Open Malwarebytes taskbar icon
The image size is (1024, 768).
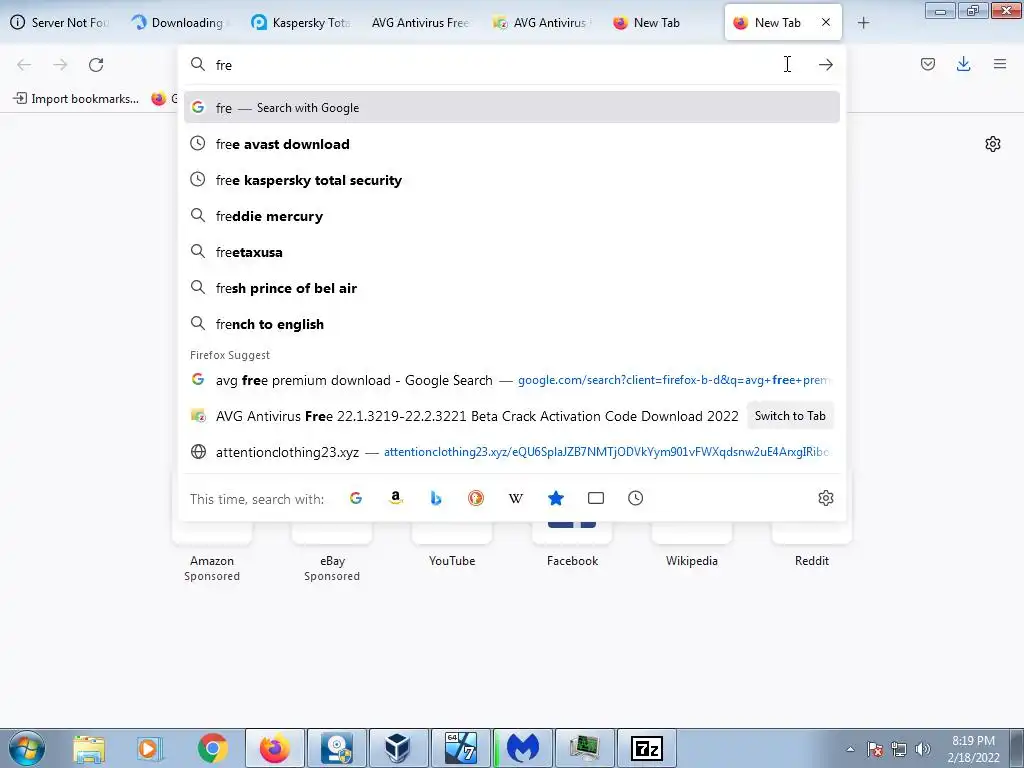point(523,748)
